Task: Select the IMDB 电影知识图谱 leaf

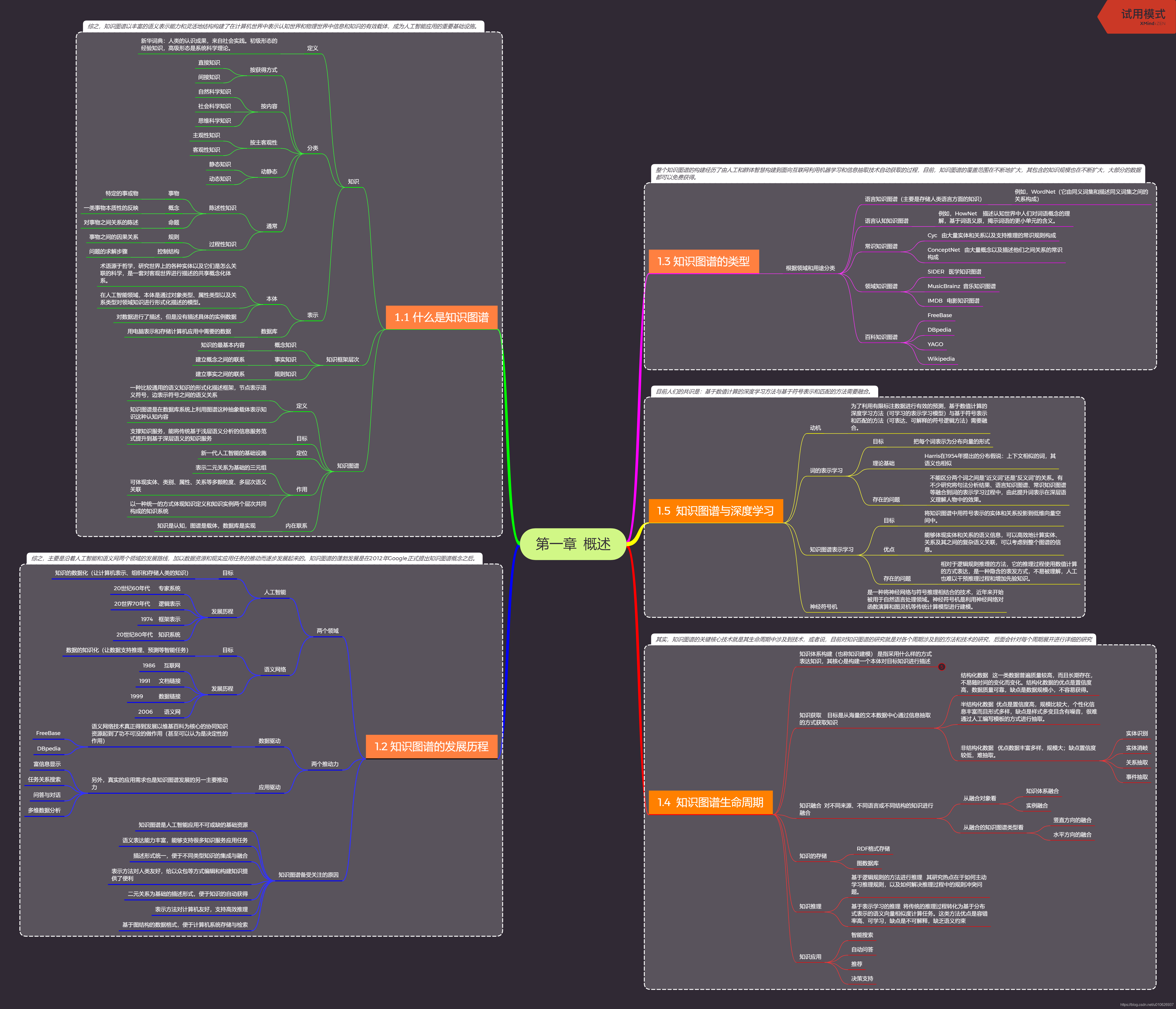Action: (953, 301)
